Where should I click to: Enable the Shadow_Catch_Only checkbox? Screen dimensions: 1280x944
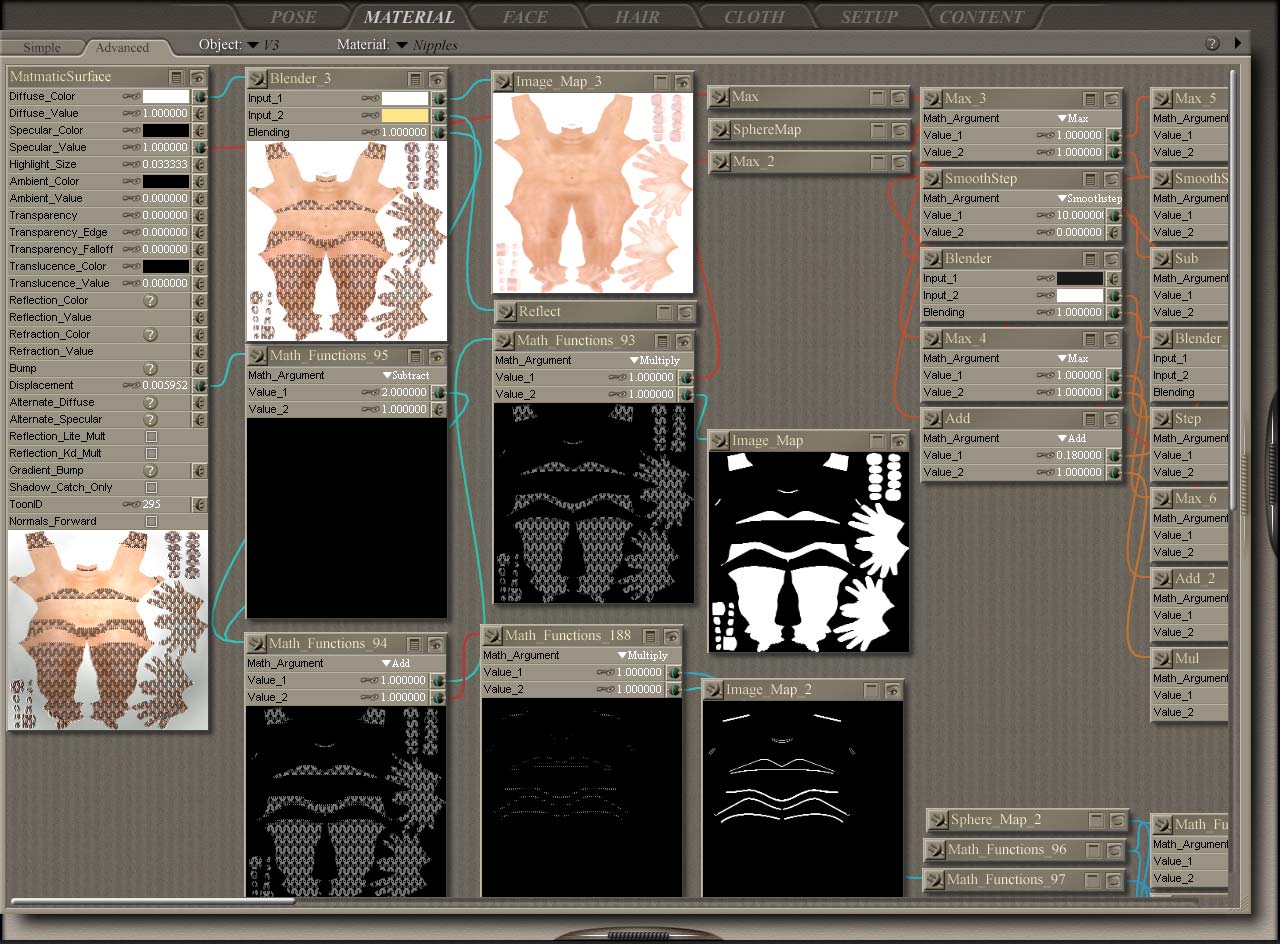point(151,487)
